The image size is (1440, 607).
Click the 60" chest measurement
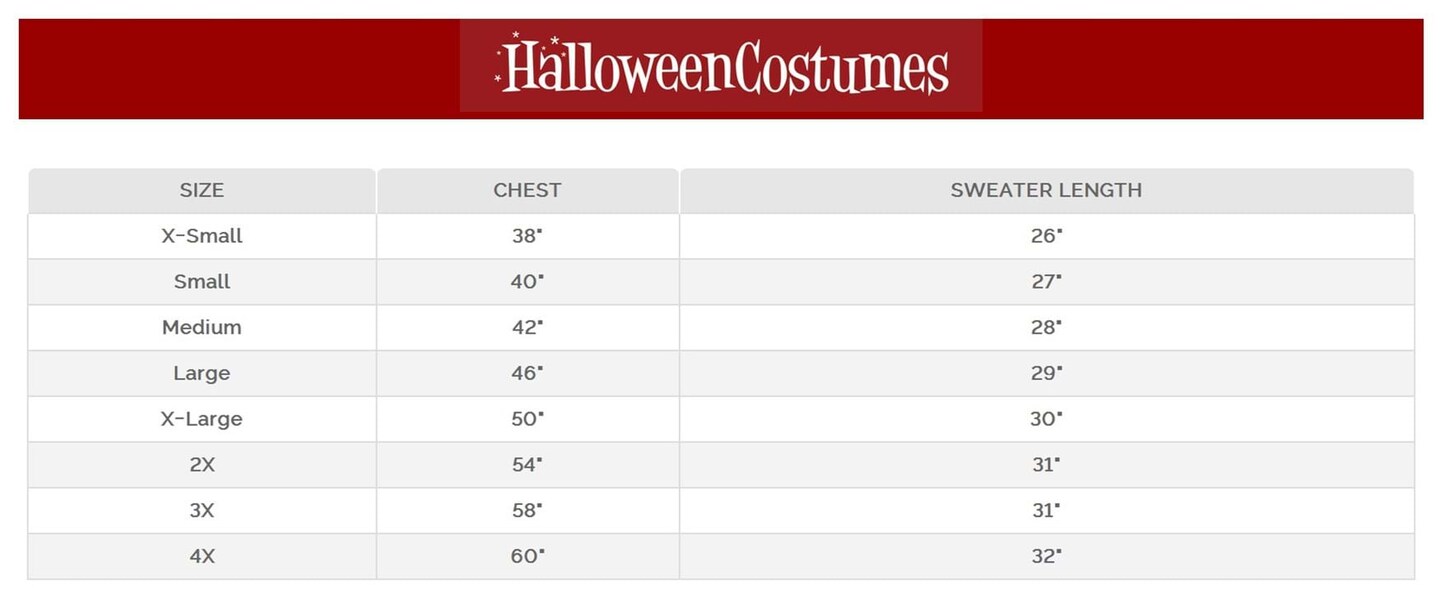pyautogui.click(x=527, y=556)
